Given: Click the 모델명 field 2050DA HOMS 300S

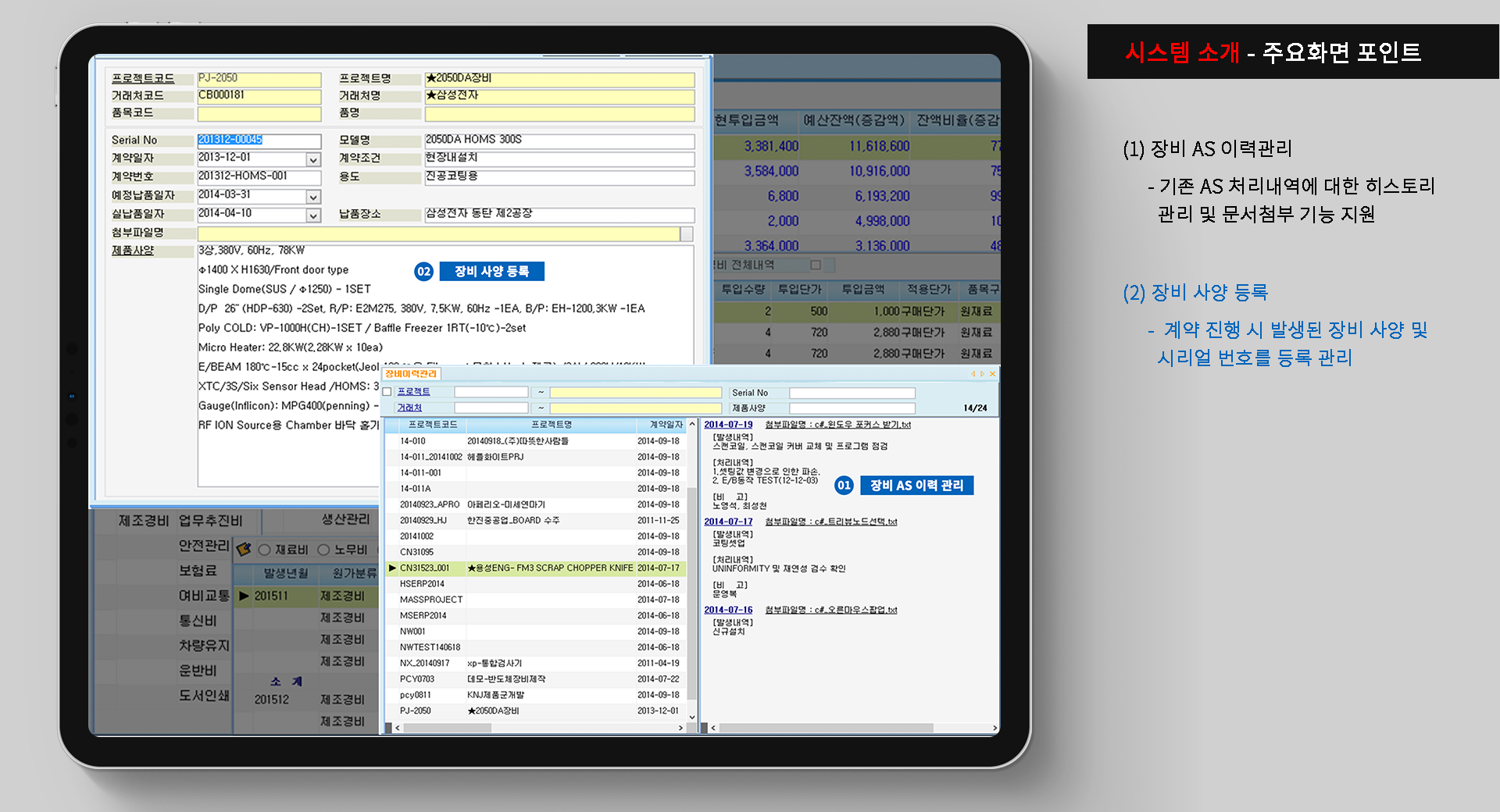Looking at the screenshot, I should (x=559, y=141).
